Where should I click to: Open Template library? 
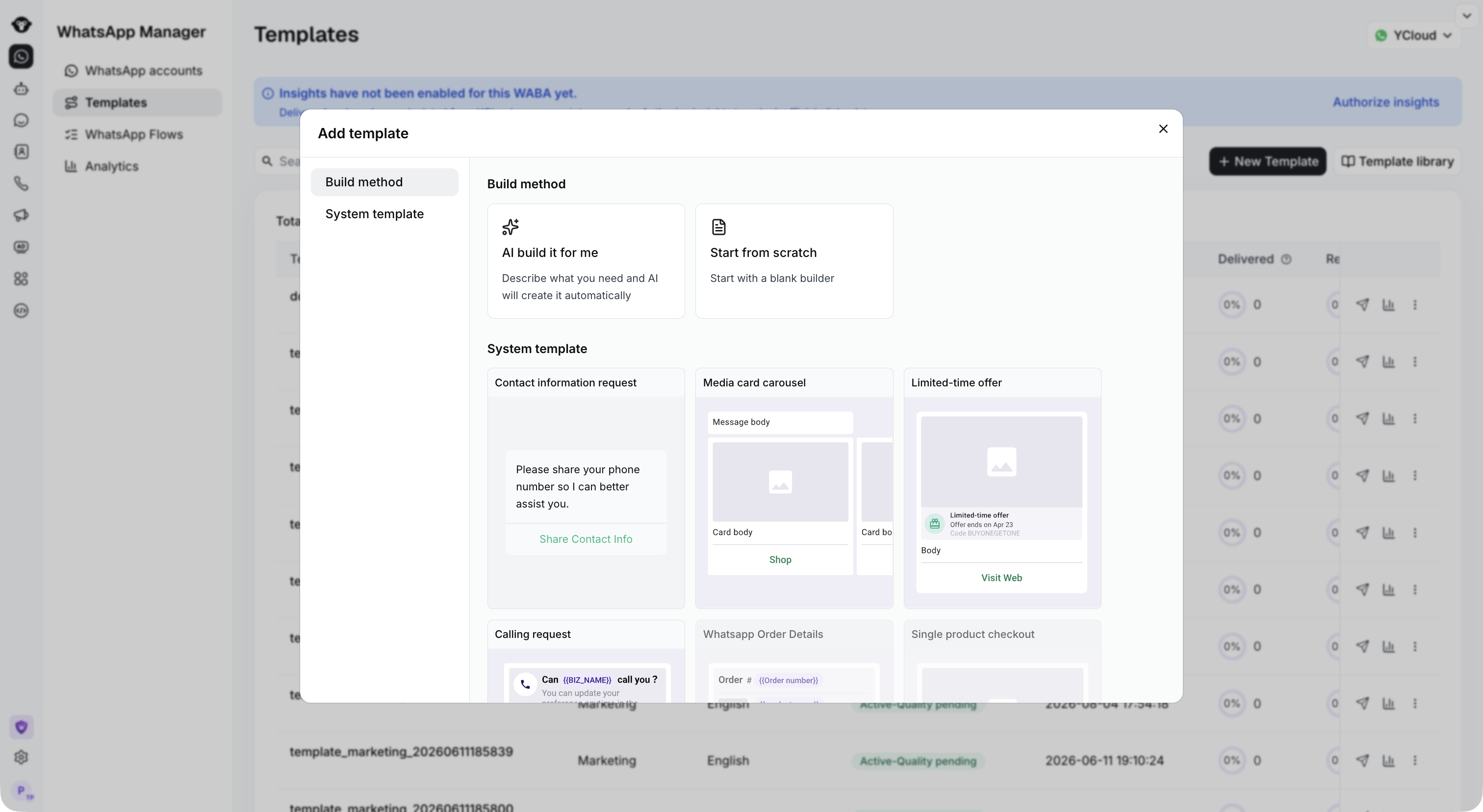(x=1397, y=161)
